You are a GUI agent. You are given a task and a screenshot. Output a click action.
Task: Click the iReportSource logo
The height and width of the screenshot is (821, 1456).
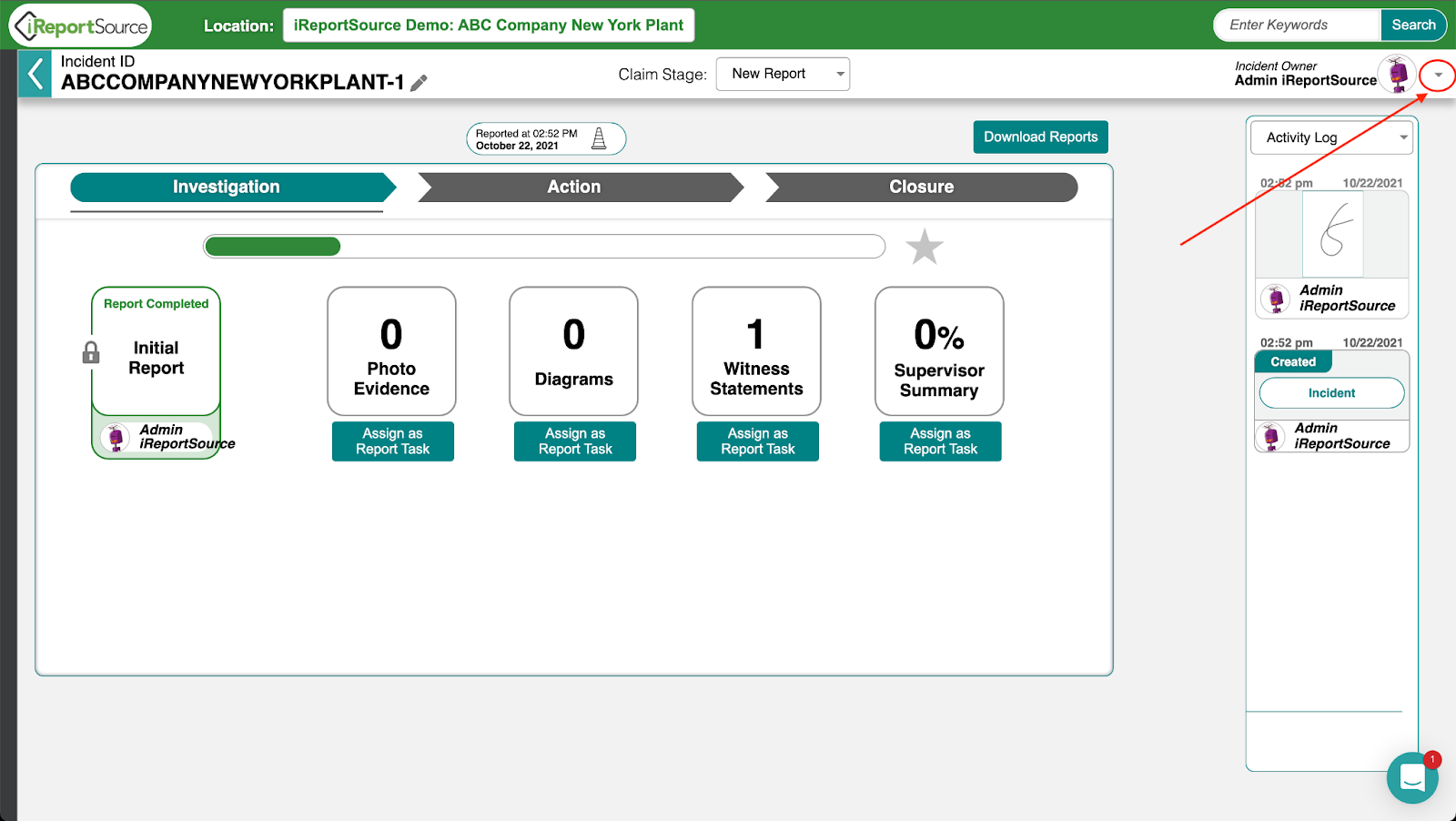click(80, 25)
